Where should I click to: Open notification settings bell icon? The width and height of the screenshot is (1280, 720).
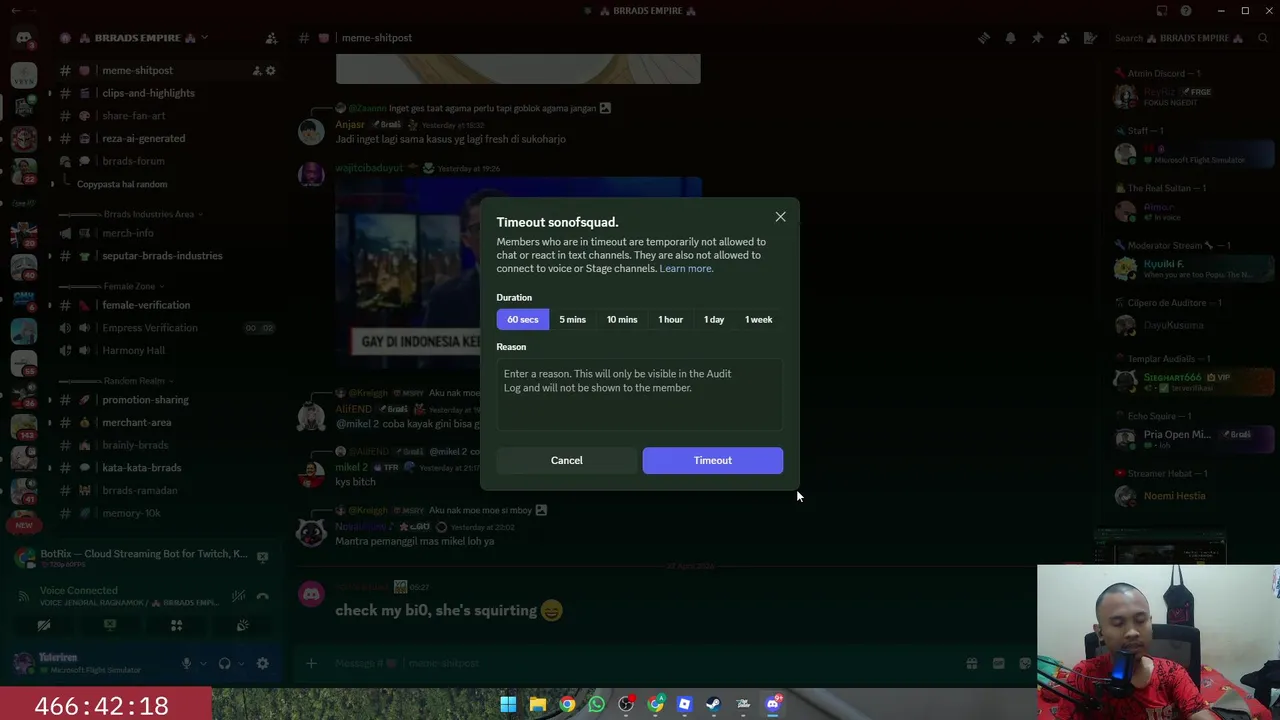(x=1010, y=38)
